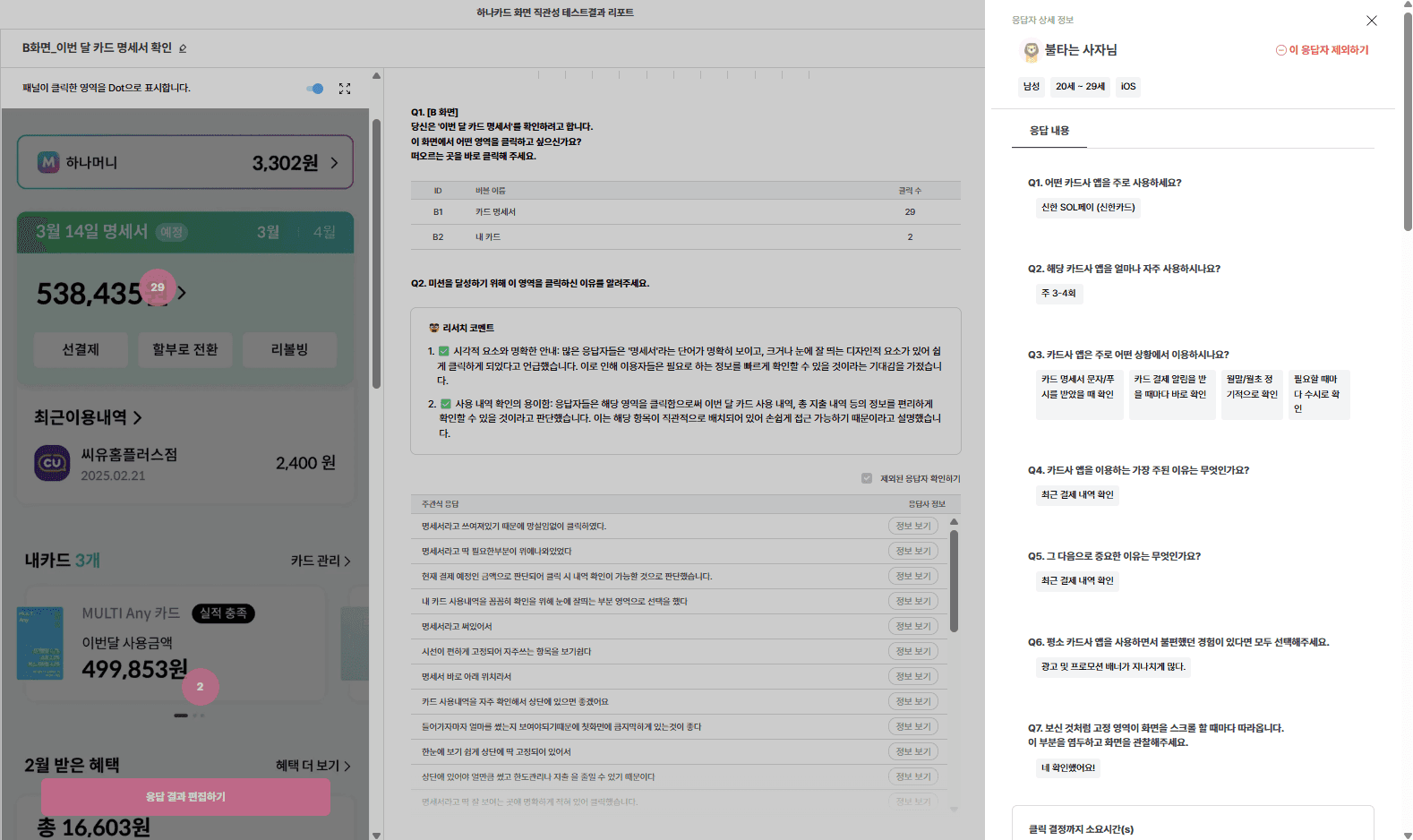Viewport: 1413px width, 840px height.
Task: Click the 선결제 button
Action: (81, 350)
